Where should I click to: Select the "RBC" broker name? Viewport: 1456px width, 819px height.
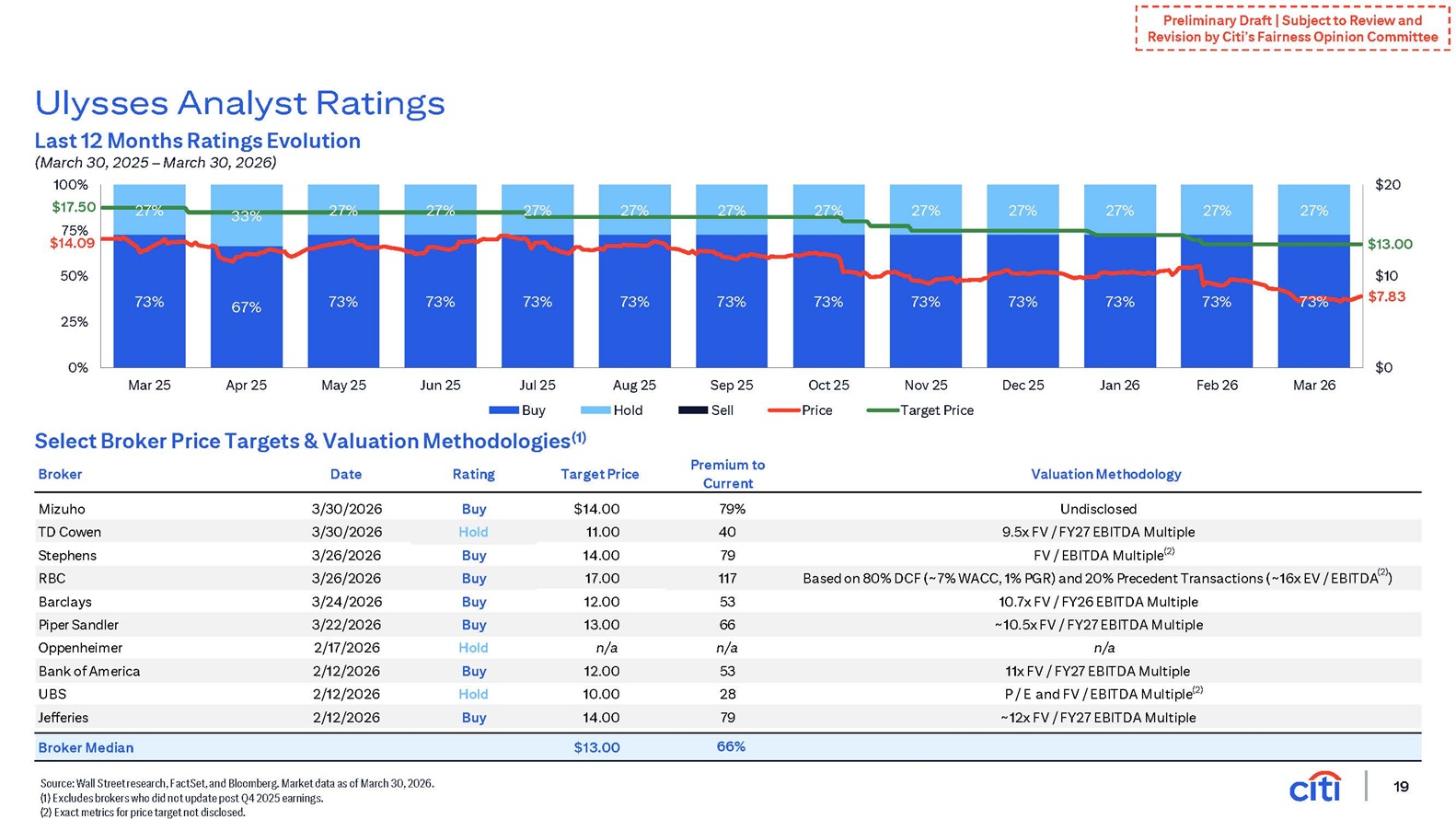[x=52, y=578]
